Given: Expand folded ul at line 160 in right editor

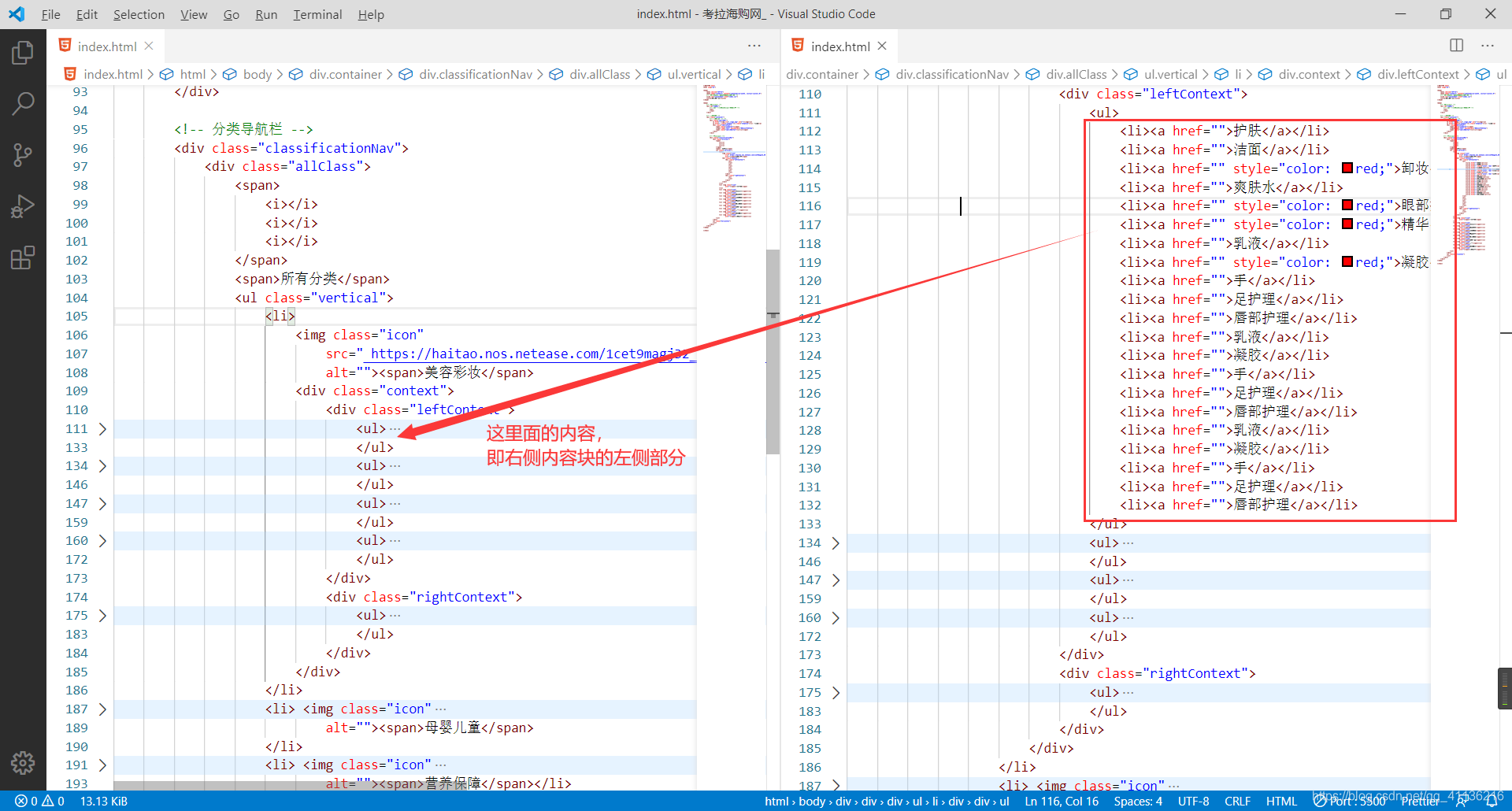Looking at the screenshot, I should tap(836, 618).
